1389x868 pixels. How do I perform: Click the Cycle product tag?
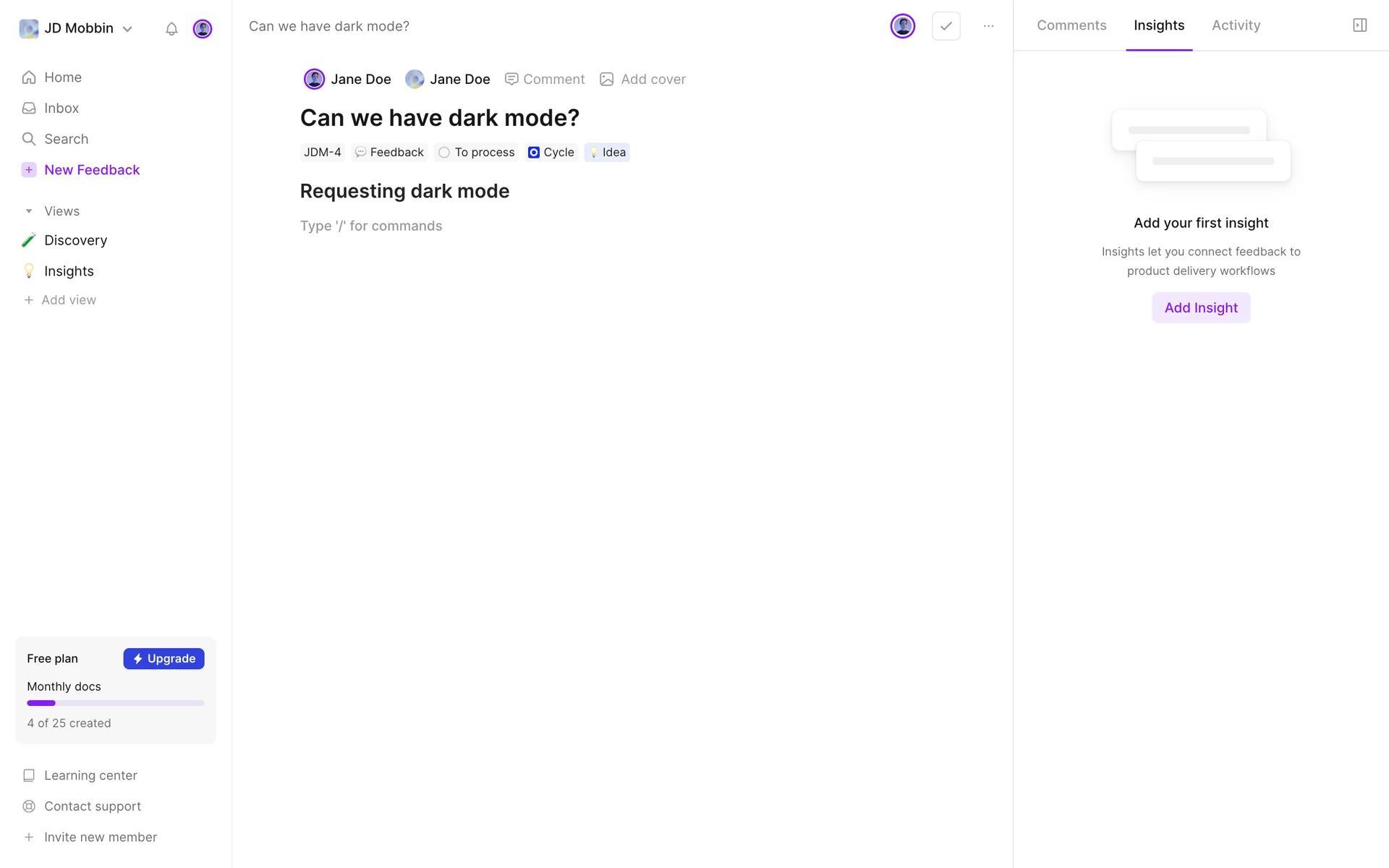pyautogui.click(x=551, y=153)
